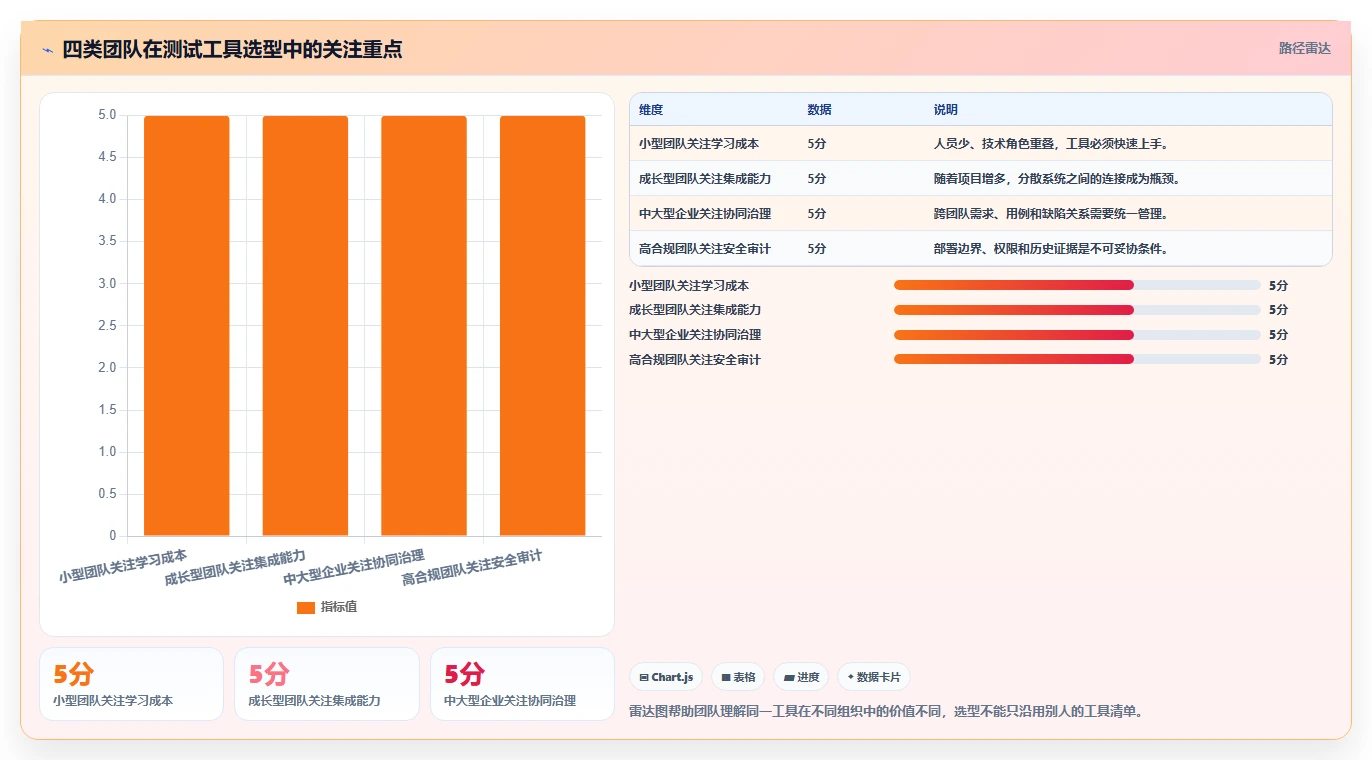Click the orange chart bar for 中大型企业关注协同治理

tap(424, 326)
